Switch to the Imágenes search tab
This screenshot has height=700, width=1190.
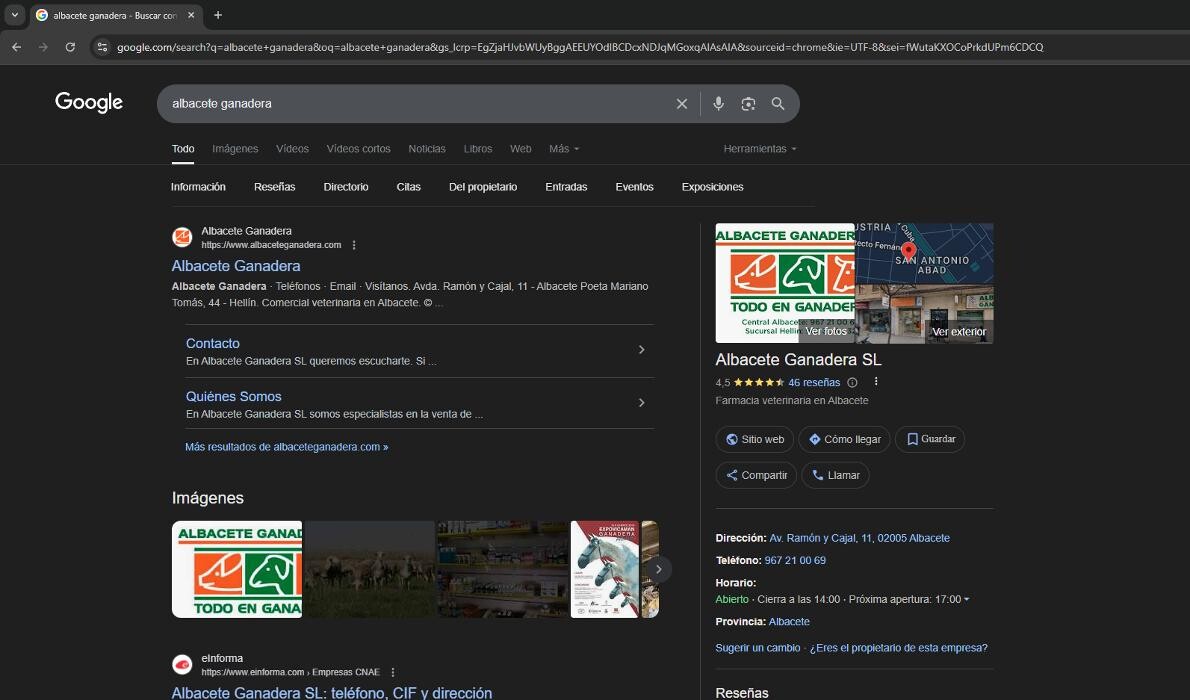(235, 149)
